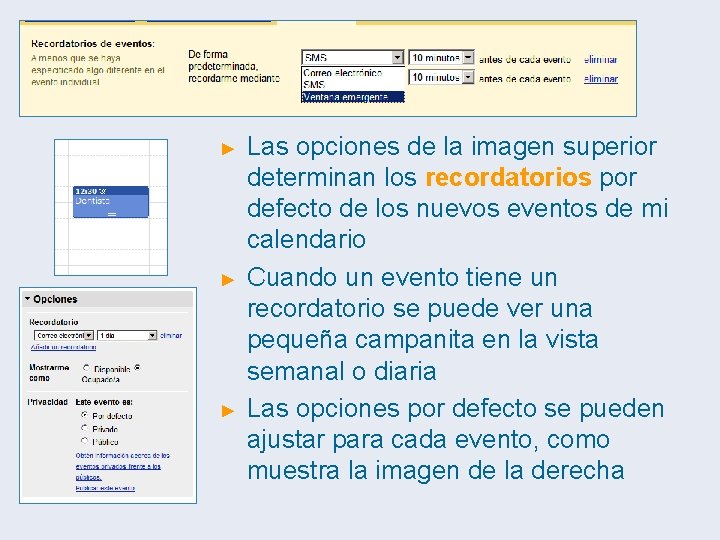Select the Privado privacy radio button
The width and height of the screenshot is (720, 540).
pyautogui.click(x=84, y=428)
